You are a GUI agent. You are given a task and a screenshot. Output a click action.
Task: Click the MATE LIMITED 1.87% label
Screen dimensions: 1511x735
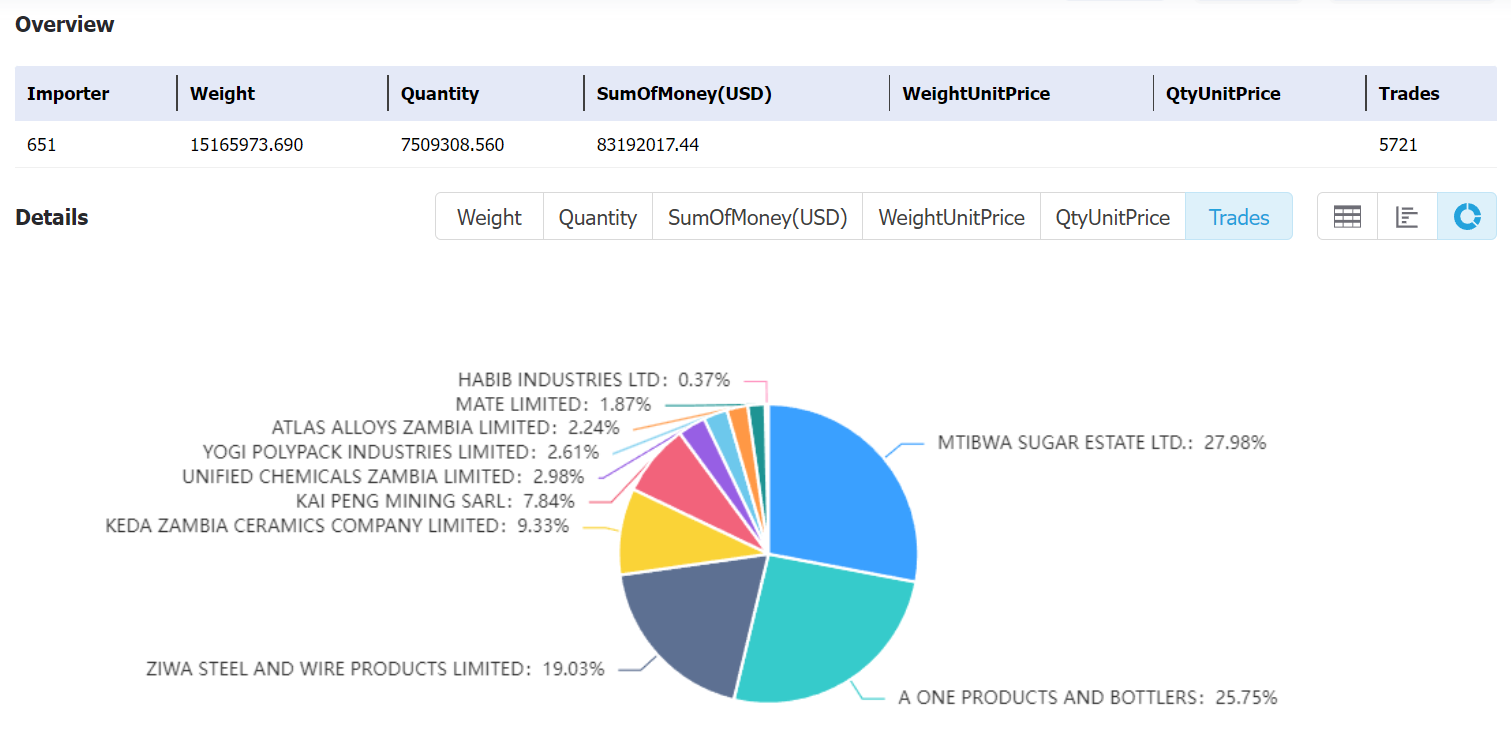553,404
